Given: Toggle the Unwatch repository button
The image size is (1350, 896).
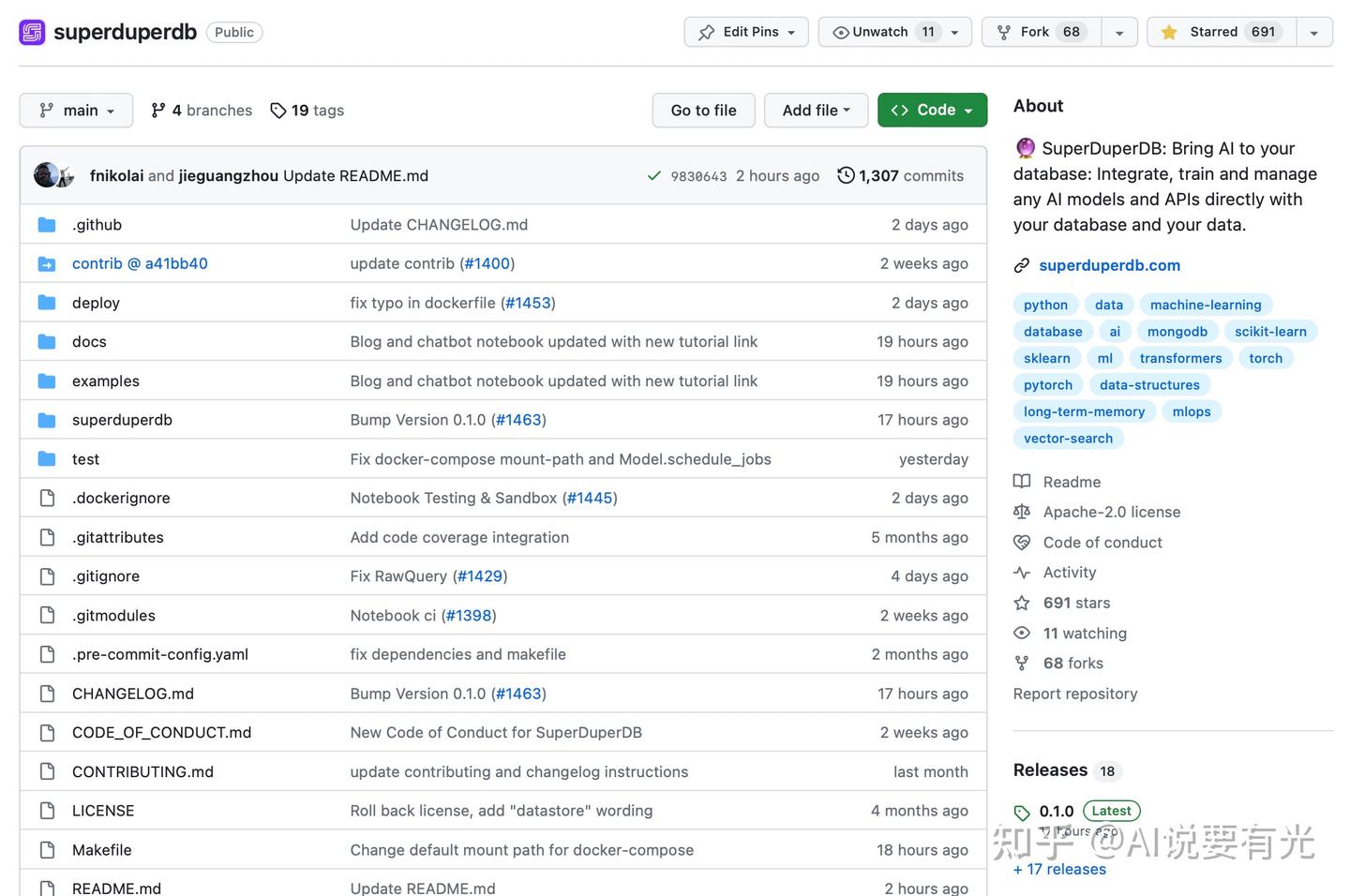Looking at the screenshot, I should [x=883, y=32].
